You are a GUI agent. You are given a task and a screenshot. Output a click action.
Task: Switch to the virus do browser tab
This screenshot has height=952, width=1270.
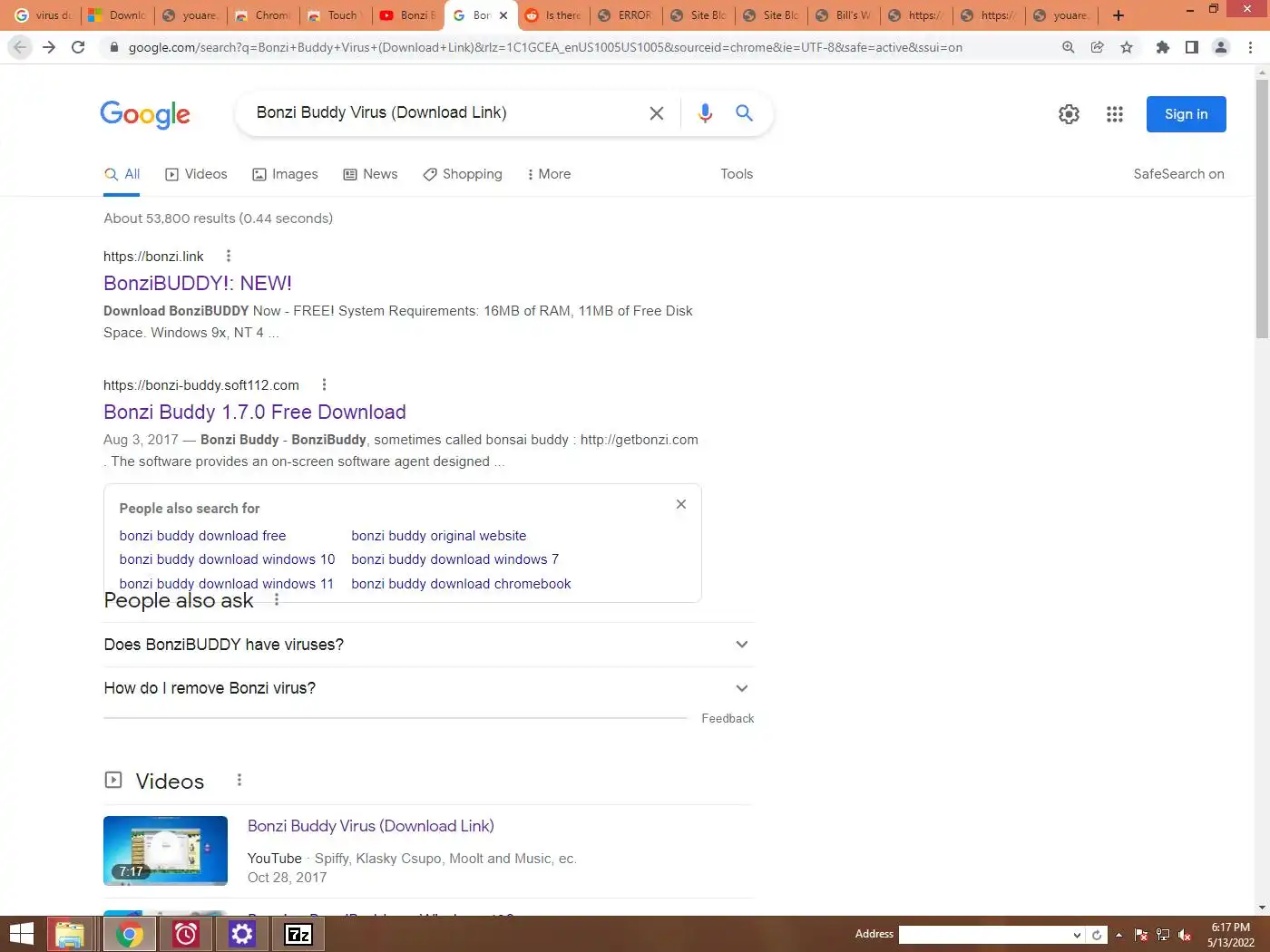click(42, 15)
